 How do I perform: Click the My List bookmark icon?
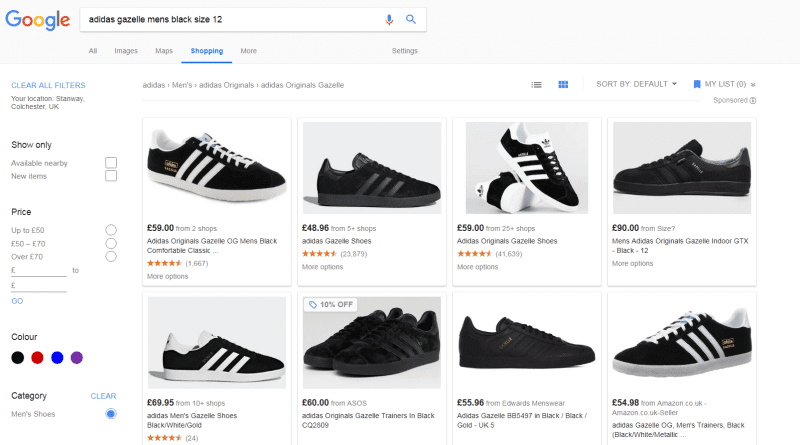tap(697, 84)
